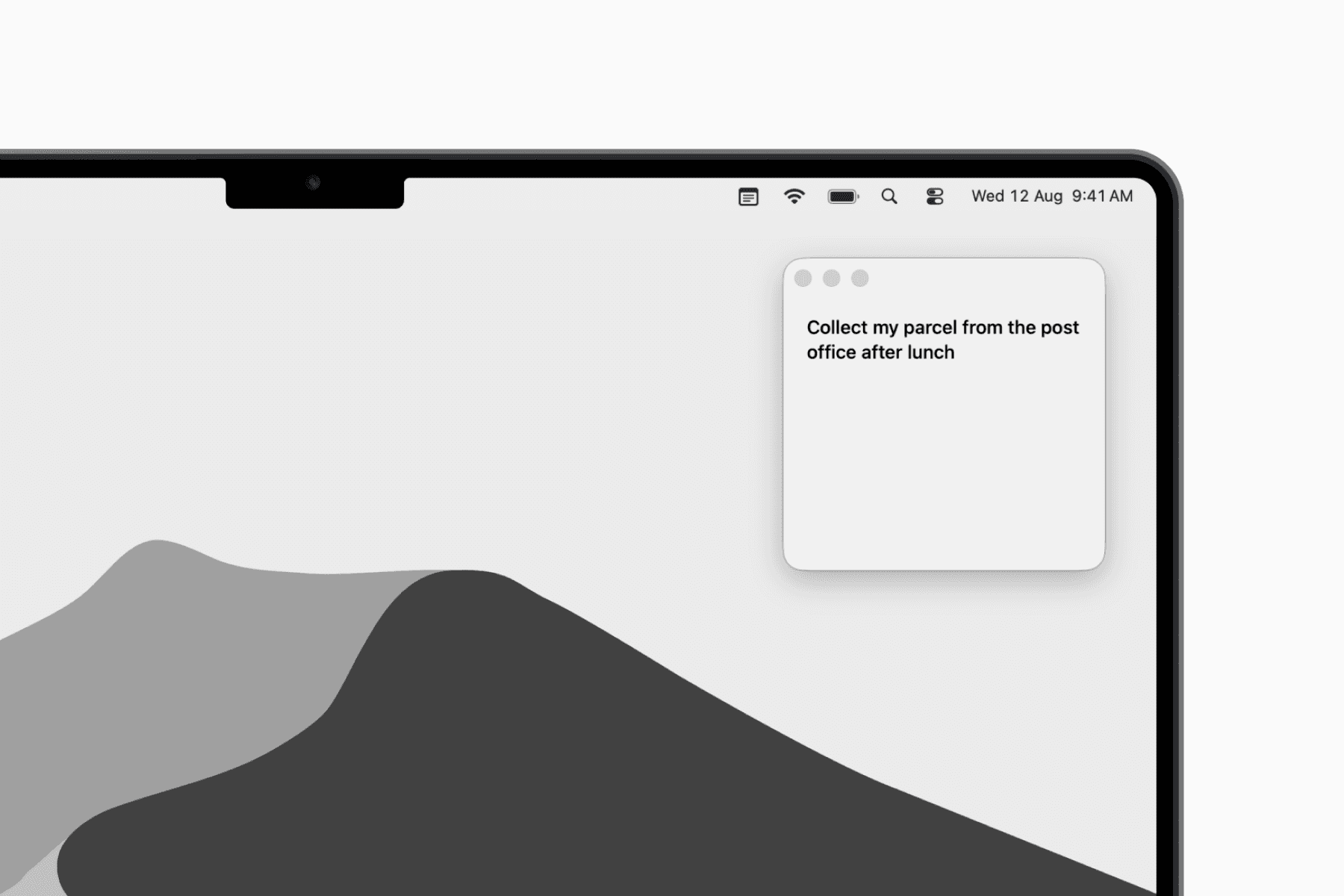Minimize the note window
The width and height of the screenshot is (1344, 896).
[x=832, y=279]
